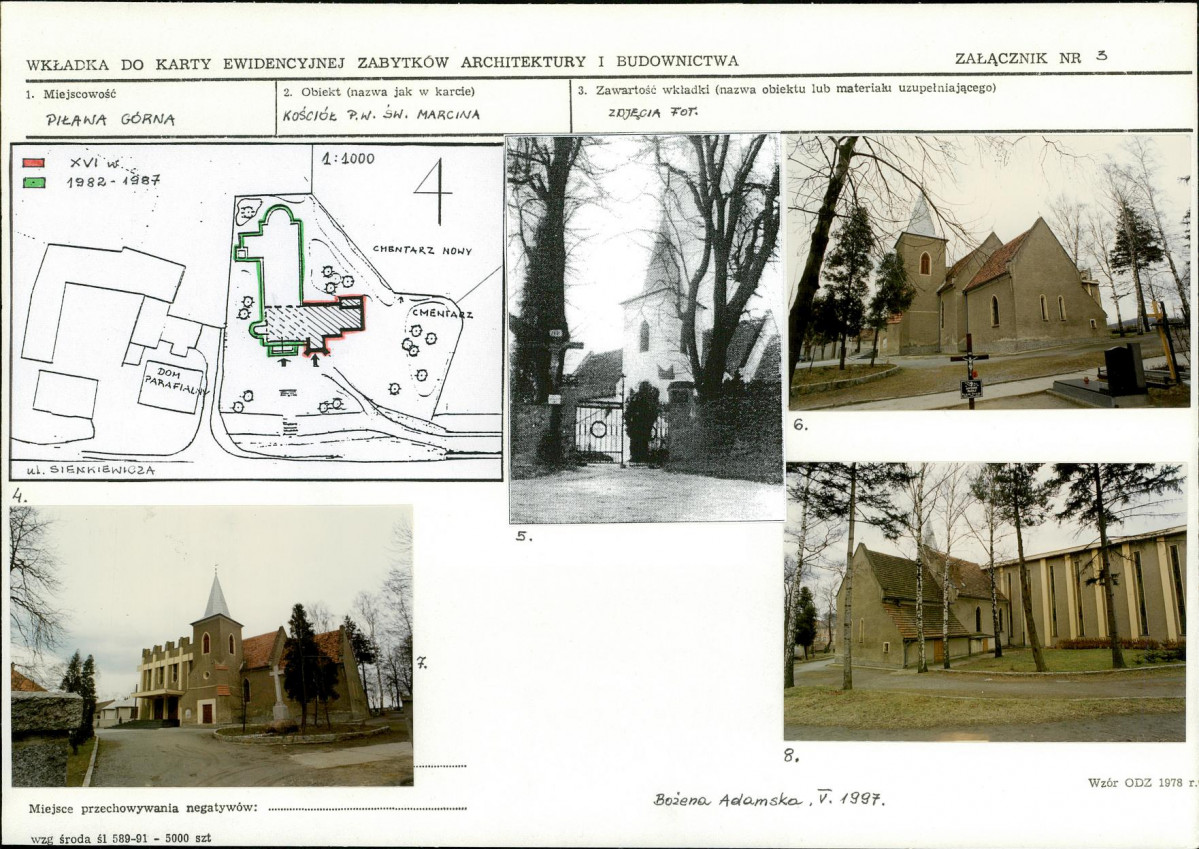The image size is (1199, 849).
Task: Click the 1:1000 scale label on map
Action: 348,159
